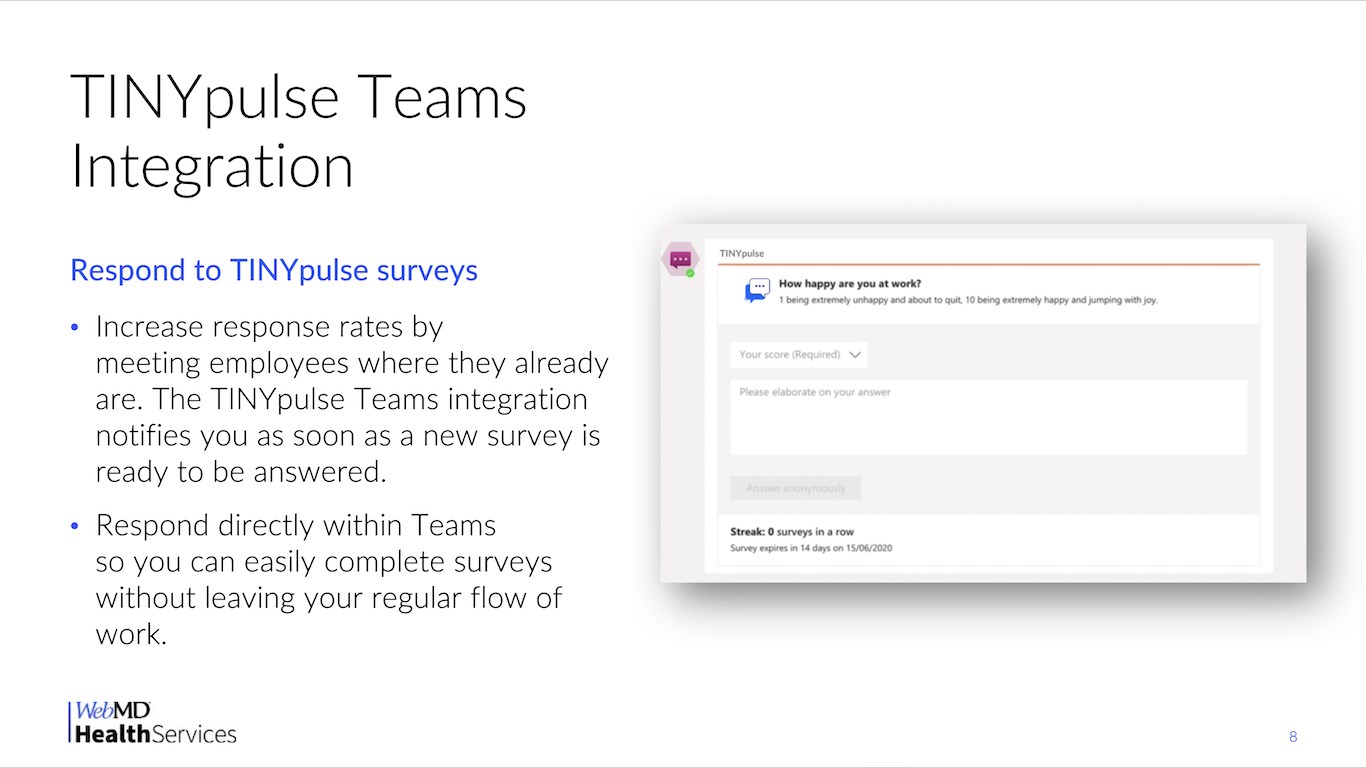This screenshot has width=1366, height=768.
Task: Click the blue "Respond to TINYpulse surveys" subheading
Action: click(x=274, y=270)
